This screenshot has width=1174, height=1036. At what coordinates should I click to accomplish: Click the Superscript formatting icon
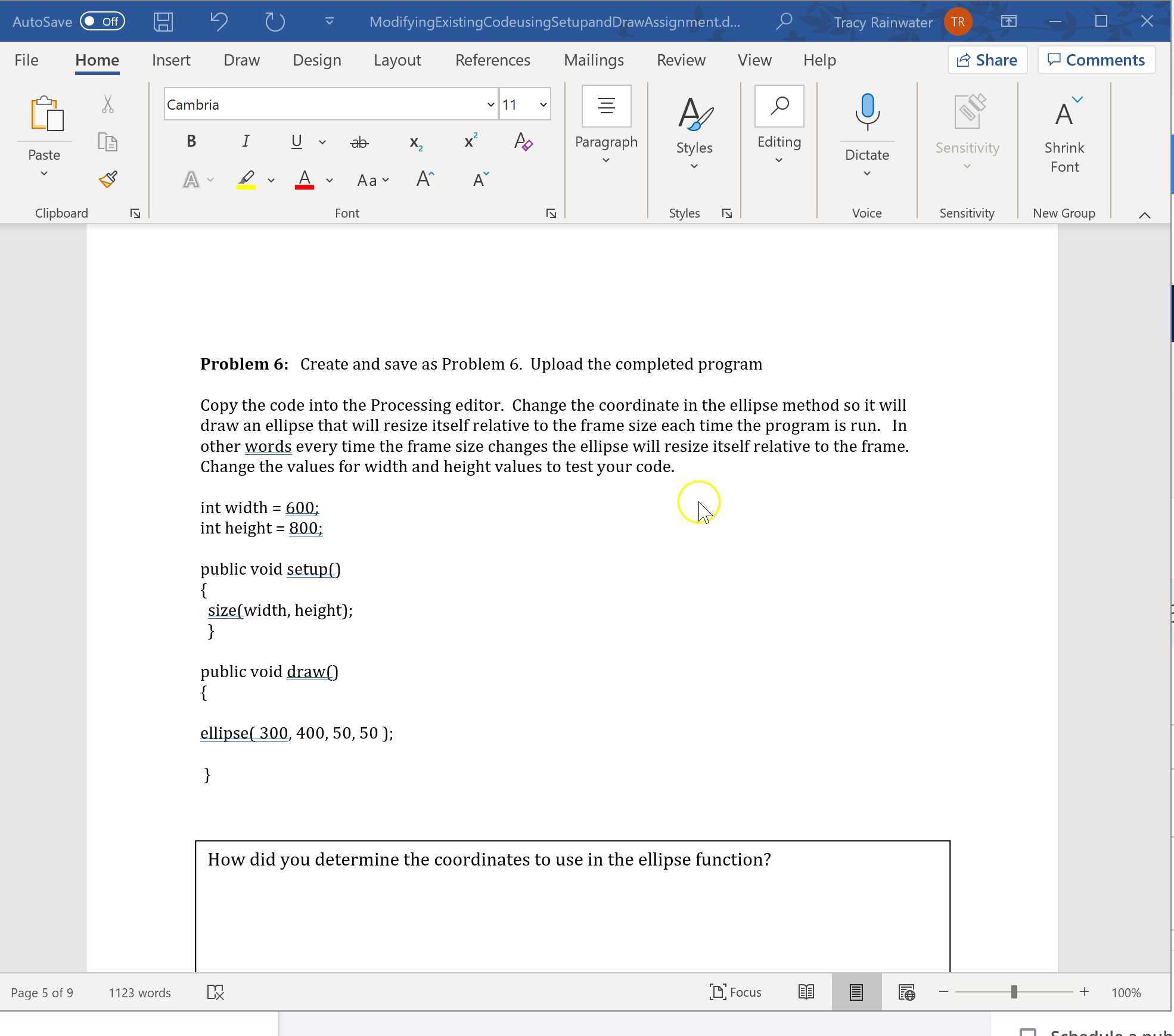(470, 141)
